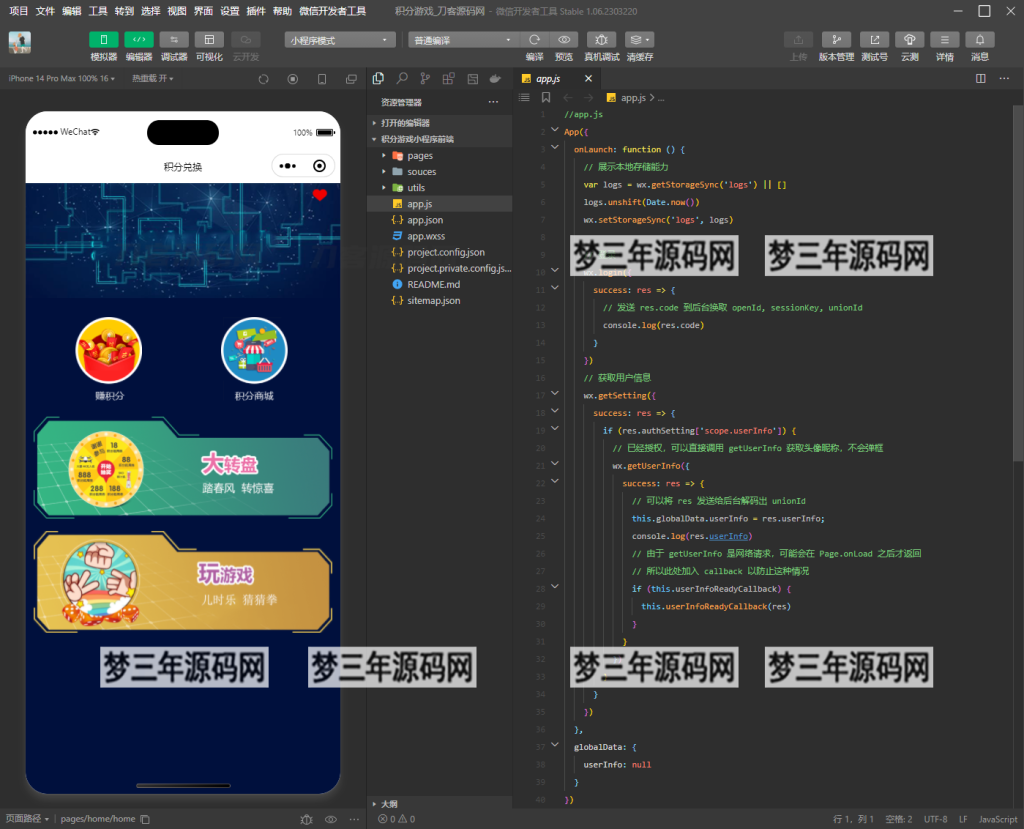Screen dimensions: 1024x829
Task: Open the source control branch icon
Action: click(425, 78)
